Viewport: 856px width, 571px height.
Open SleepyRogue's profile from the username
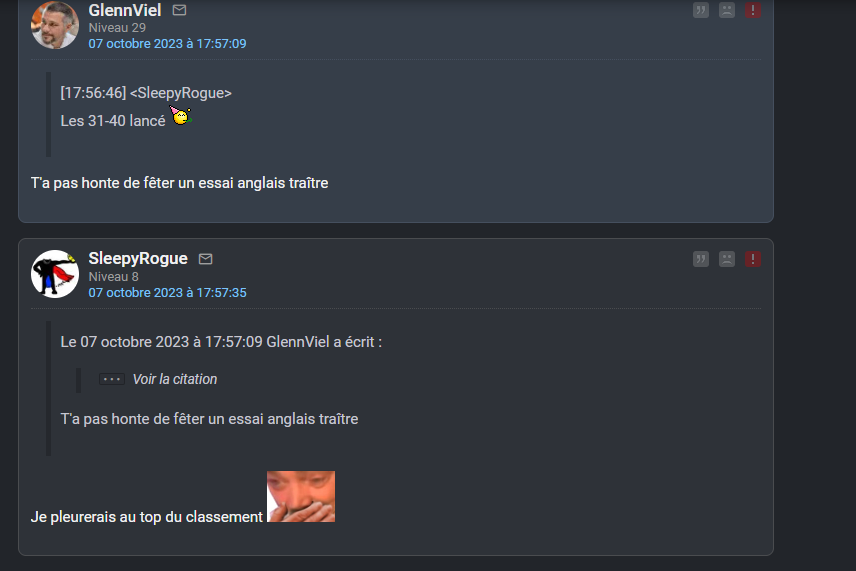pyautogui.click(x=138, y=258)
